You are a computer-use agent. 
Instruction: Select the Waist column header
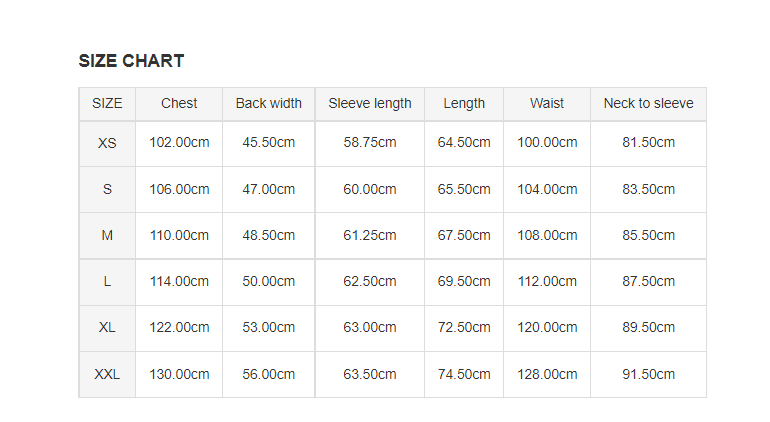pos(547,104)
